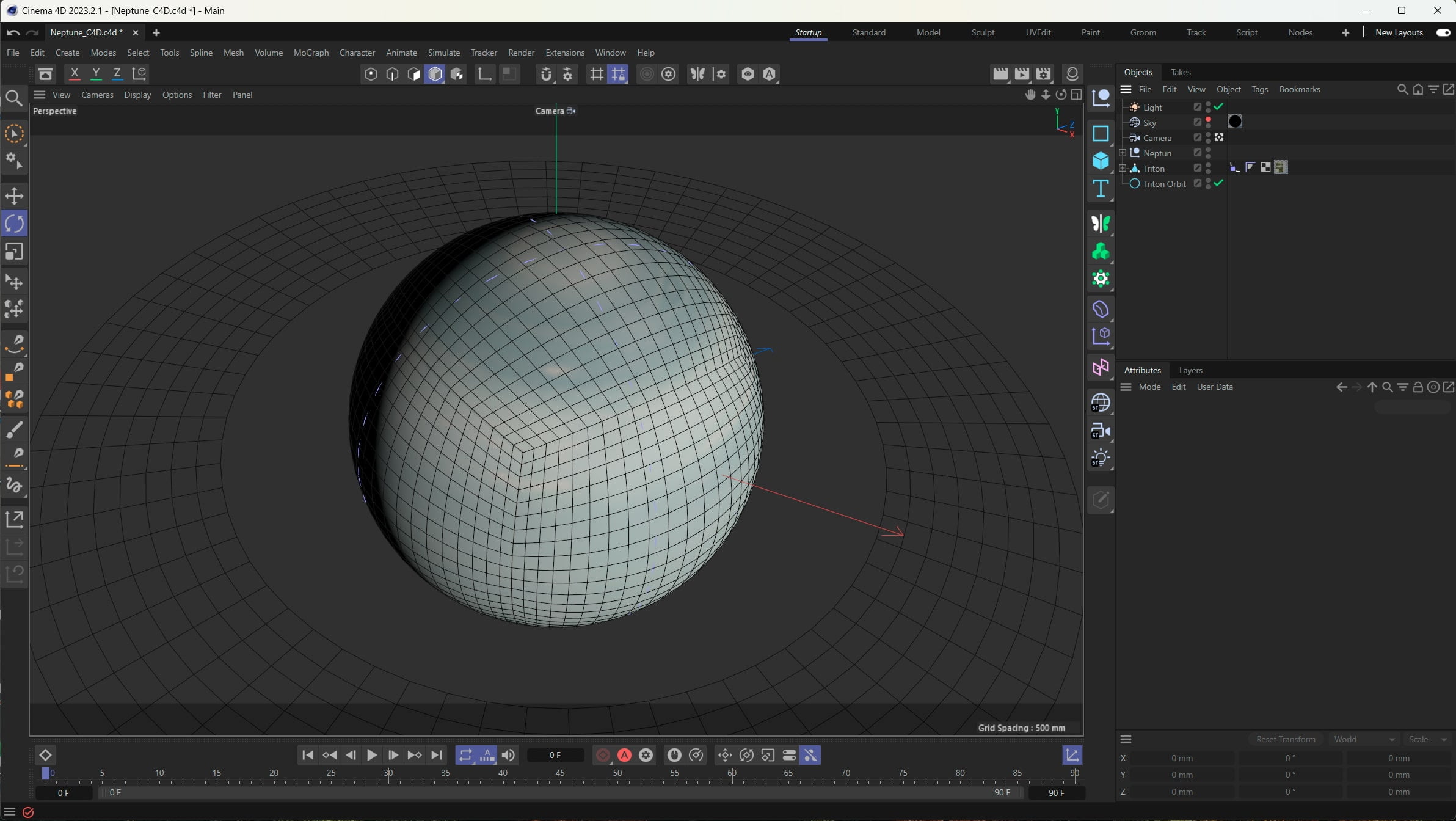This screenshot has width=1456, height=821.
Task: Open the Scale mode dropdown
Action: [x=1427, y=739]
